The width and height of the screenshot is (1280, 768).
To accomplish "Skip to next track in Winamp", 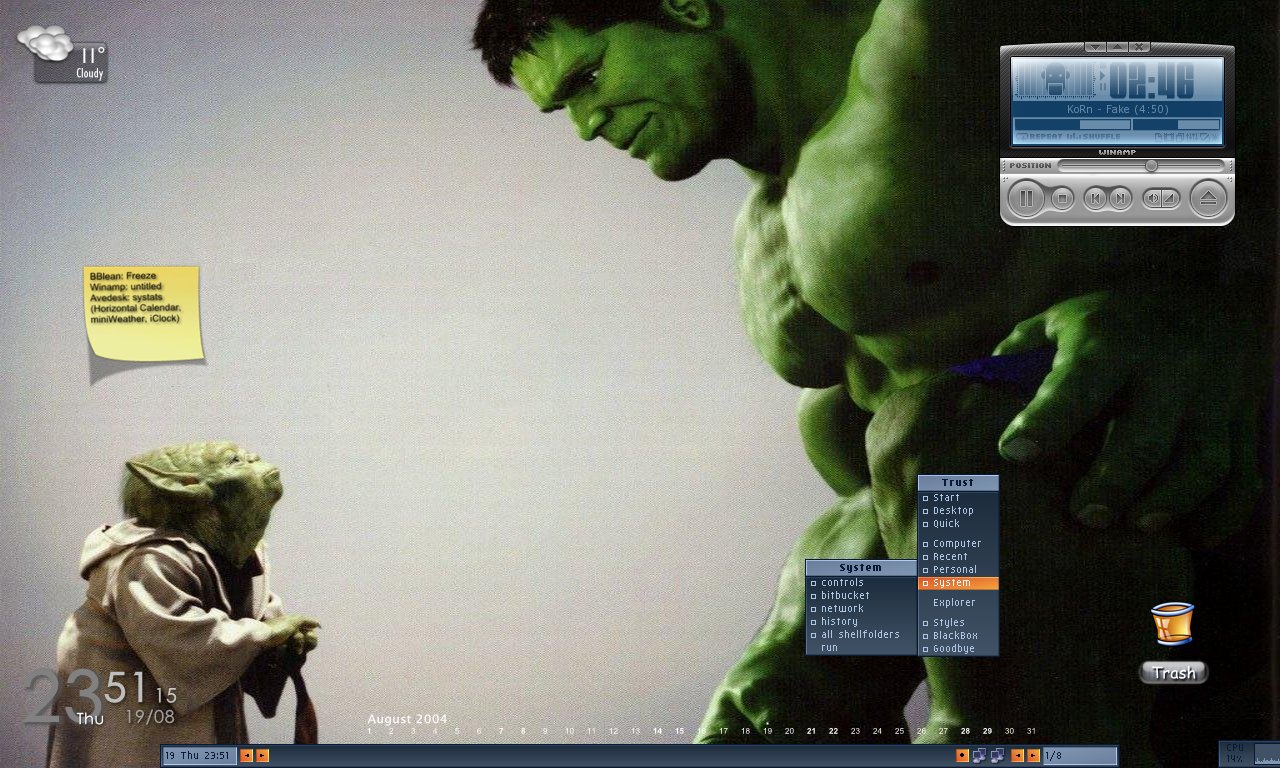I will pos(1121,199).
